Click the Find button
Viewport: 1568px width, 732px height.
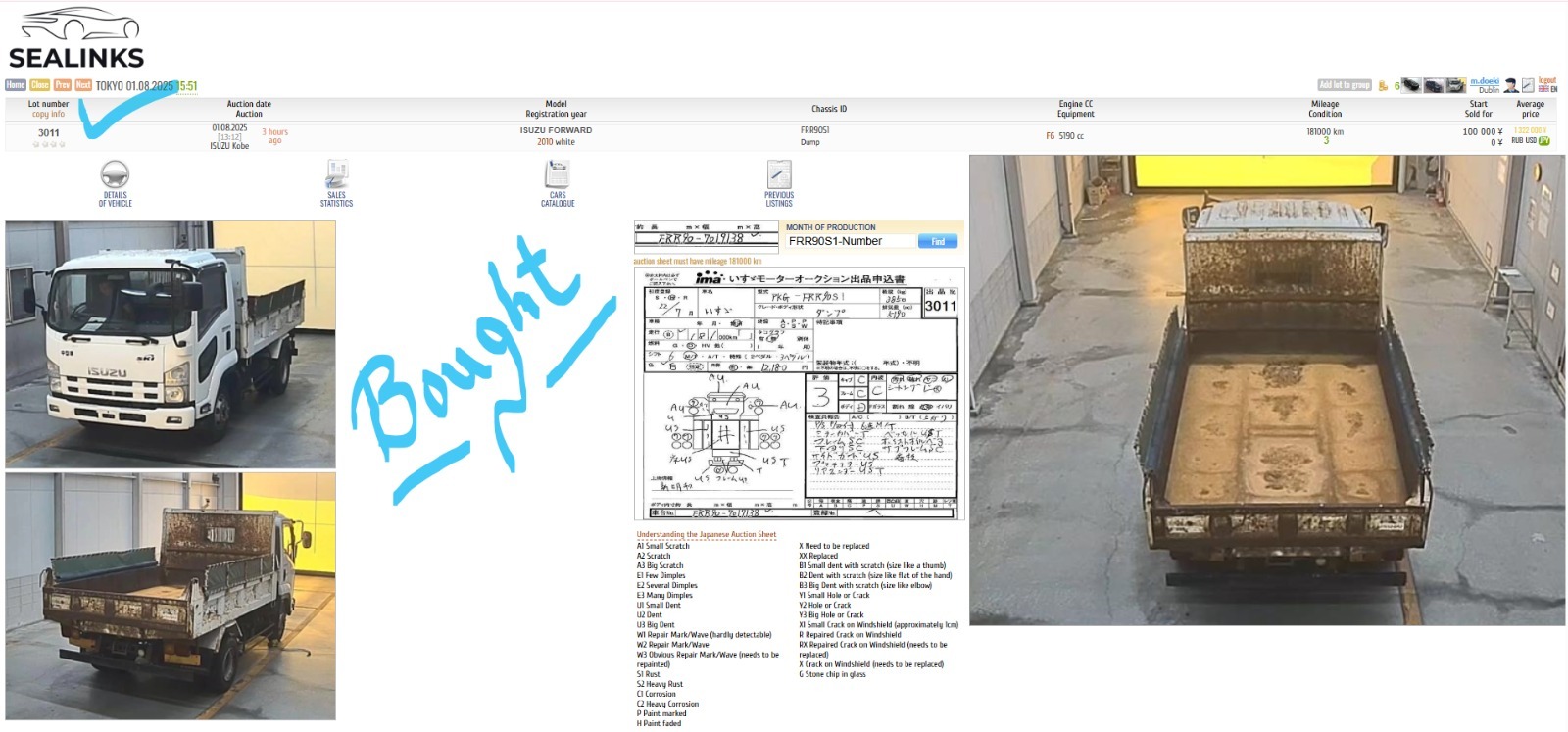point(938,241)
